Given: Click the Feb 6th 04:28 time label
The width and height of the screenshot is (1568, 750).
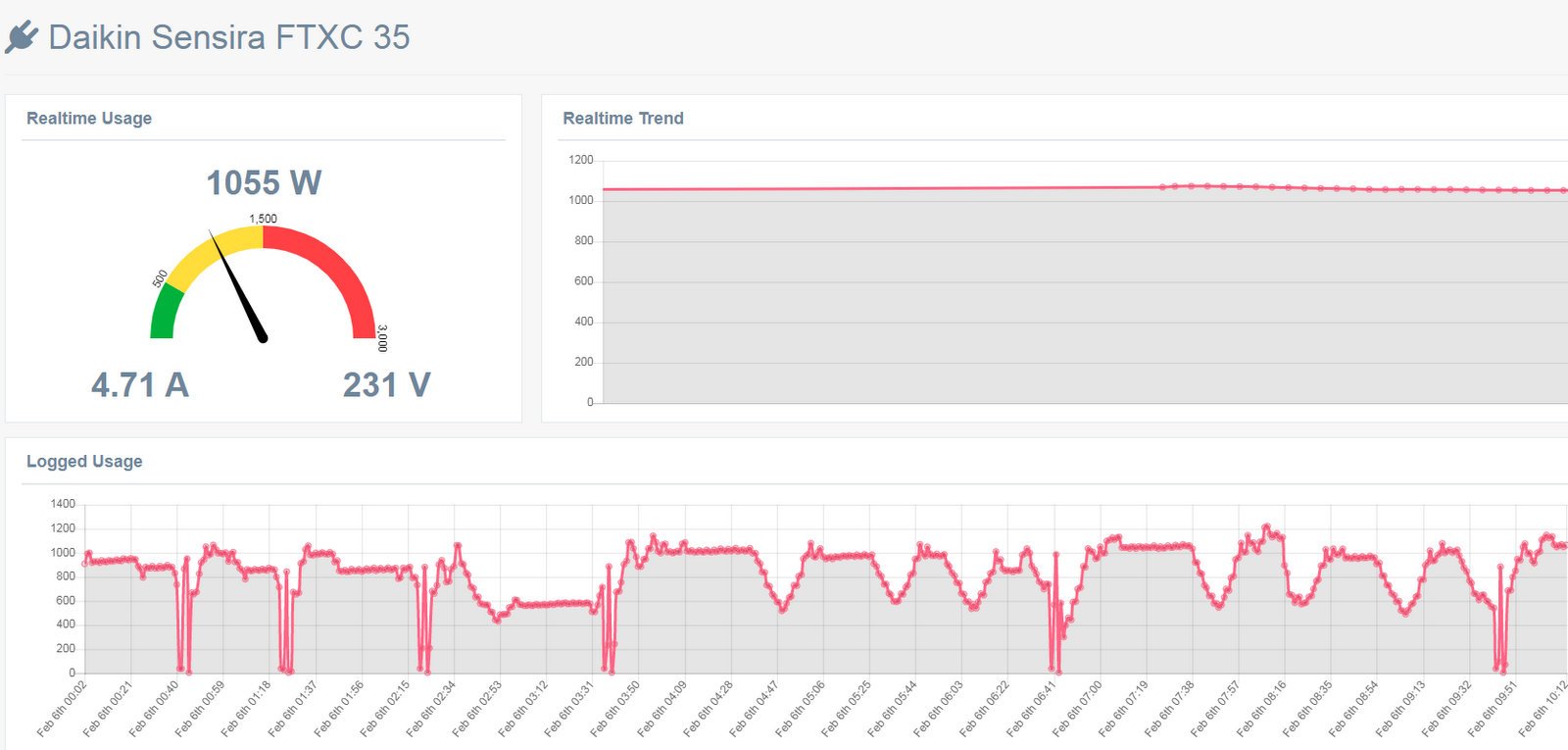Looking at the screenshot, I should (709, 709).
